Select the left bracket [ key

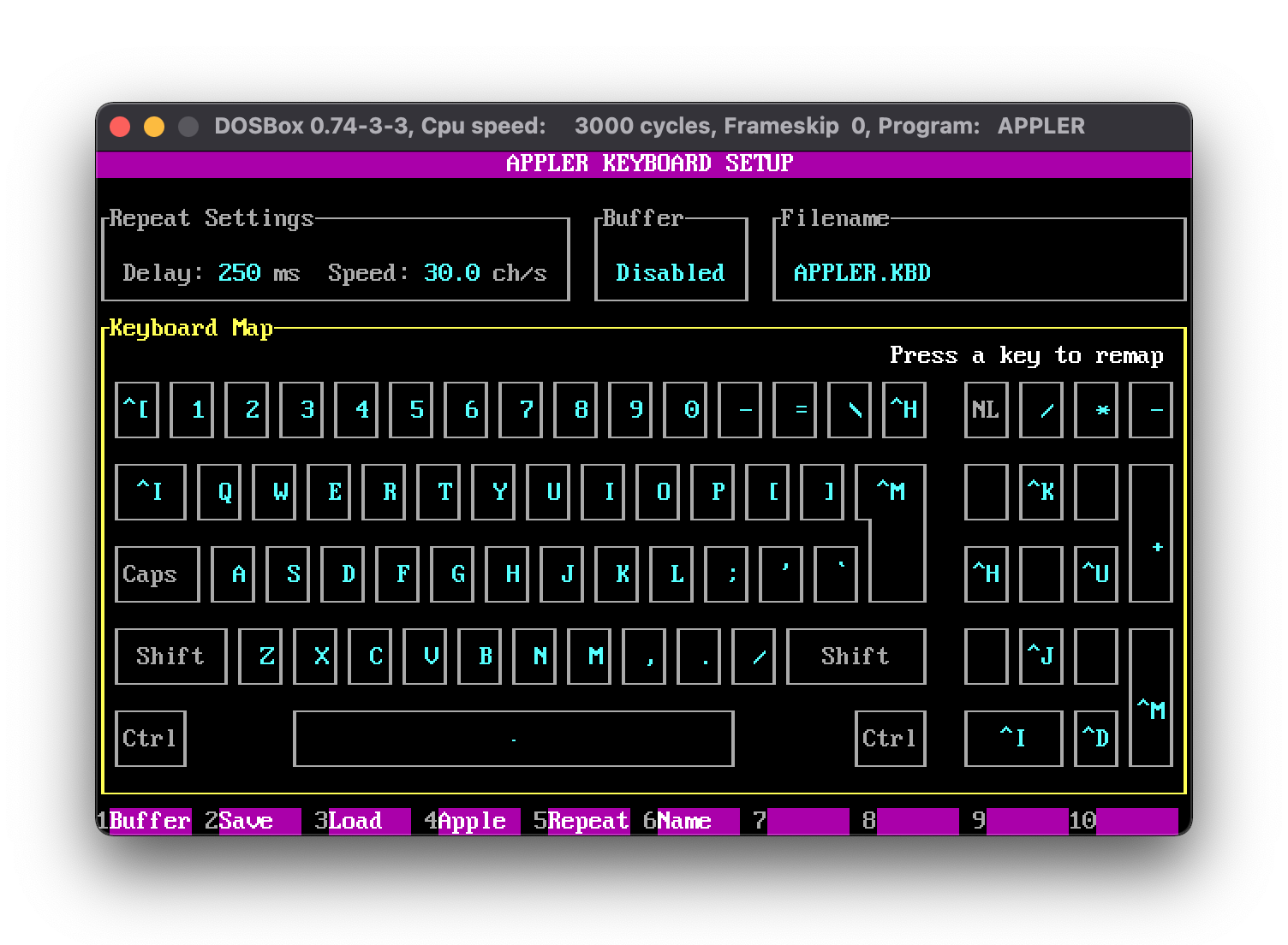click(x=767, y=492)
